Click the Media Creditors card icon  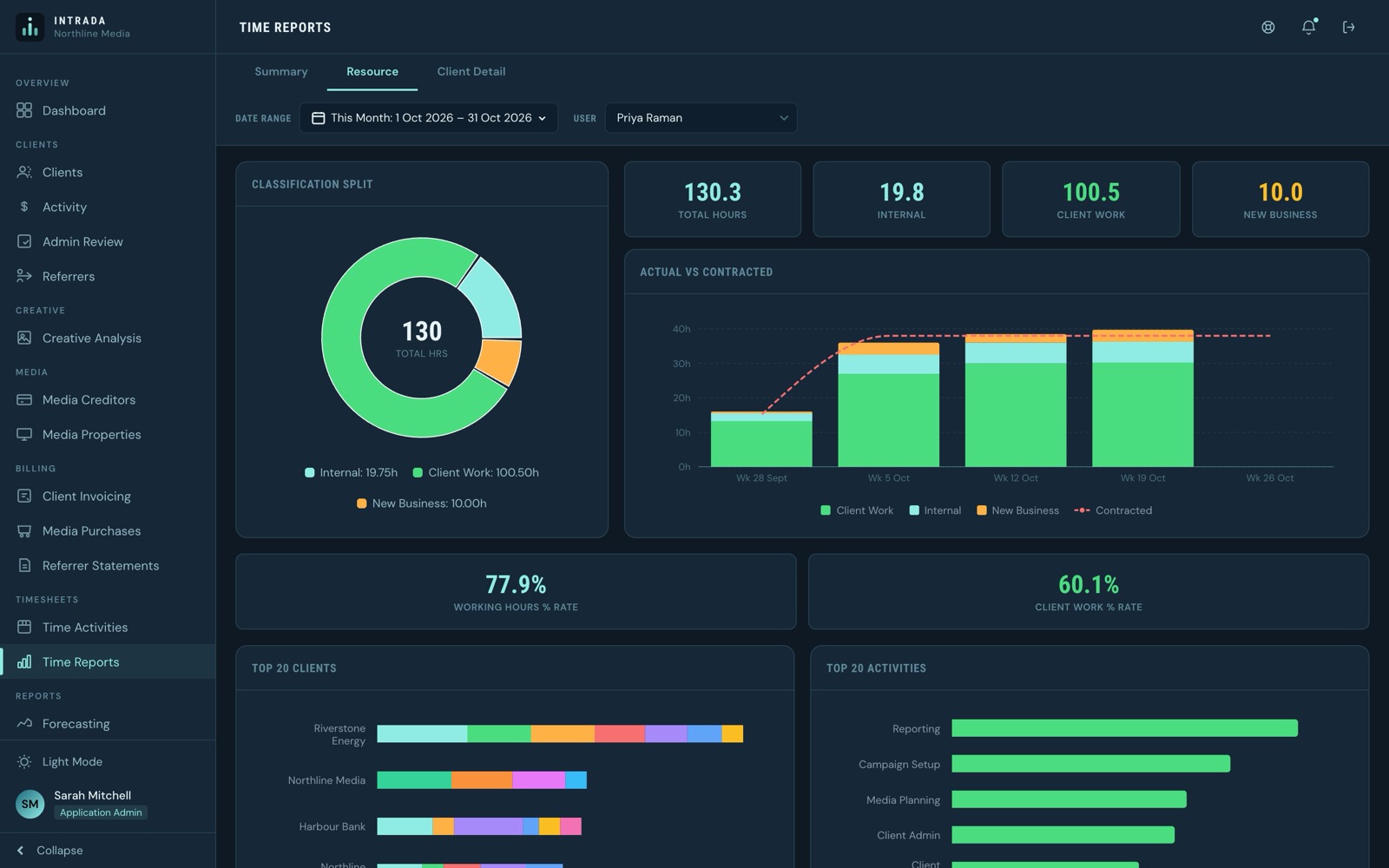pyautogui.click(x=24, y=399)
